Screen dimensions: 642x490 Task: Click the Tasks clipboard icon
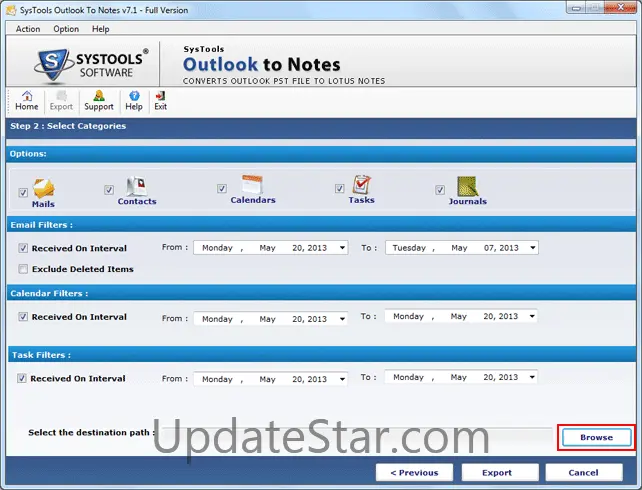pos(362,185)
